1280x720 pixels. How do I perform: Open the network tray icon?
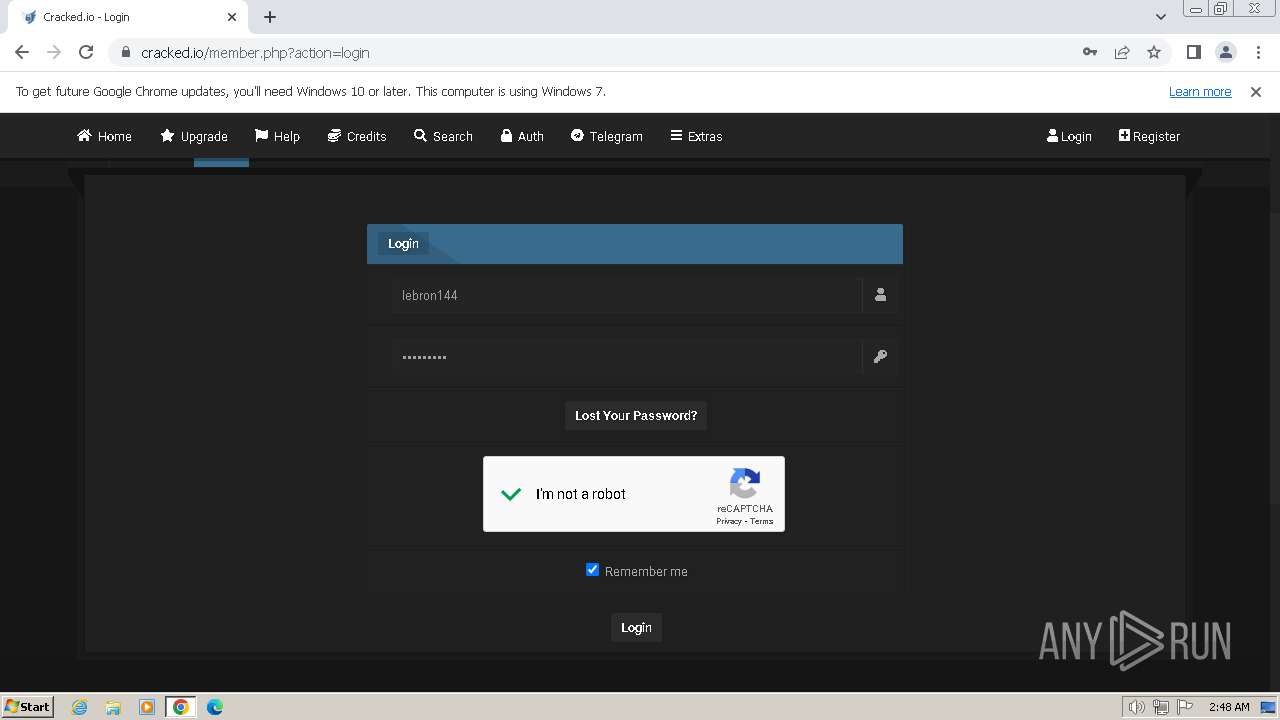tap(1161, 707)
